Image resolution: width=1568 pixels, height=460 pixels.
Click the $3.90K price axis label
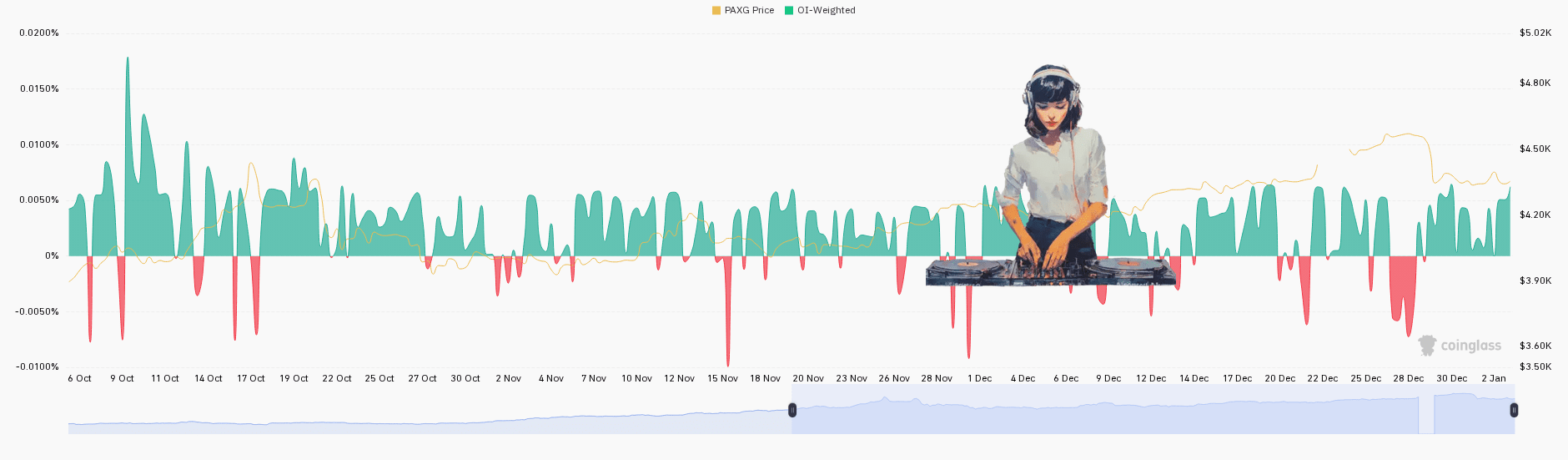1535,281
